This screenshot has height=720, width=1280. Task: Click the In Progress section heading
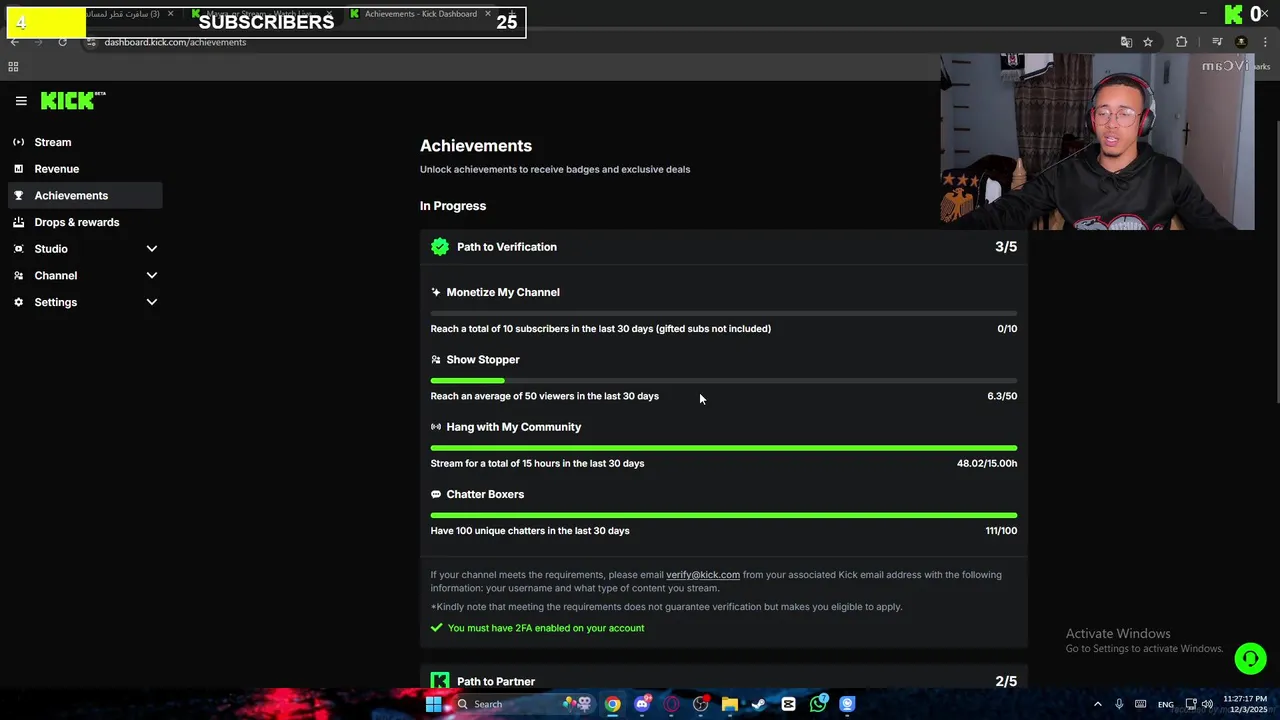[453, 206]
